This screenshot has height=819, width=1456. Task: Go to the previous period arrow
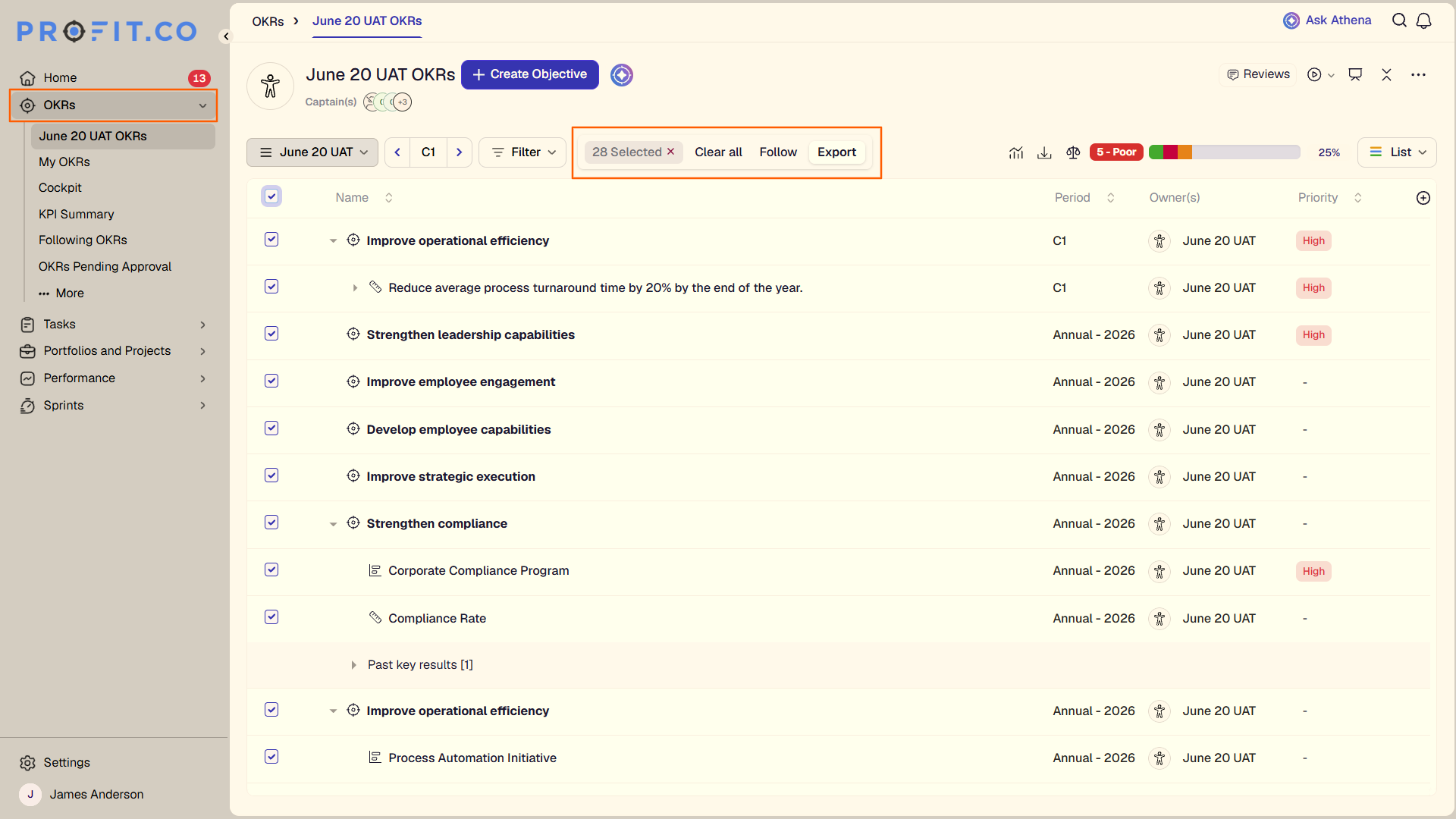pyautogui.click(x=397, y=152)
